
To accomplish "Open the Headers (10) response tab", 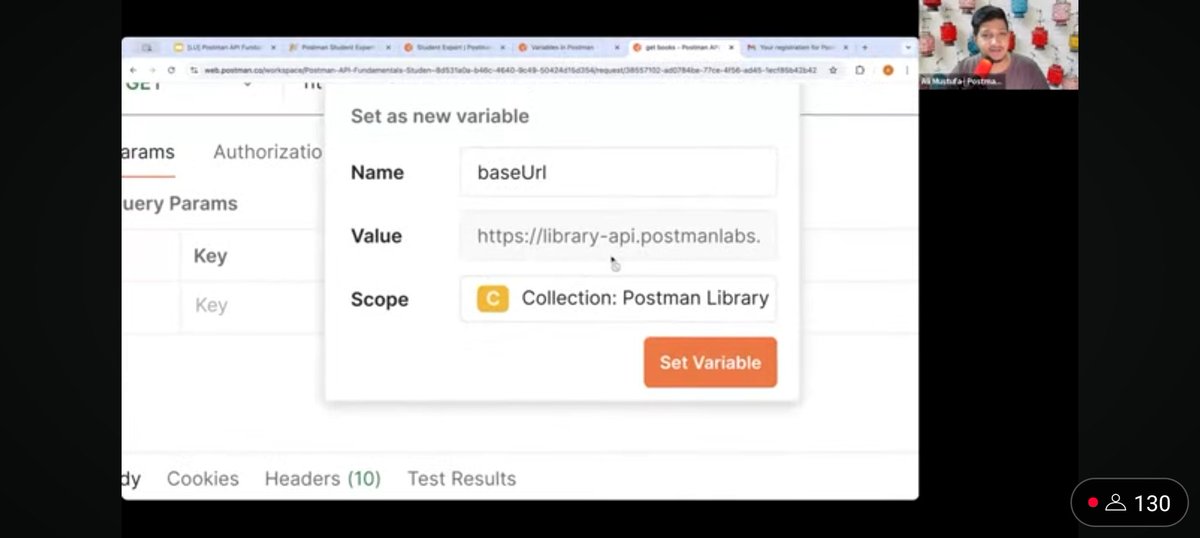I will click(x=323, y=479).
